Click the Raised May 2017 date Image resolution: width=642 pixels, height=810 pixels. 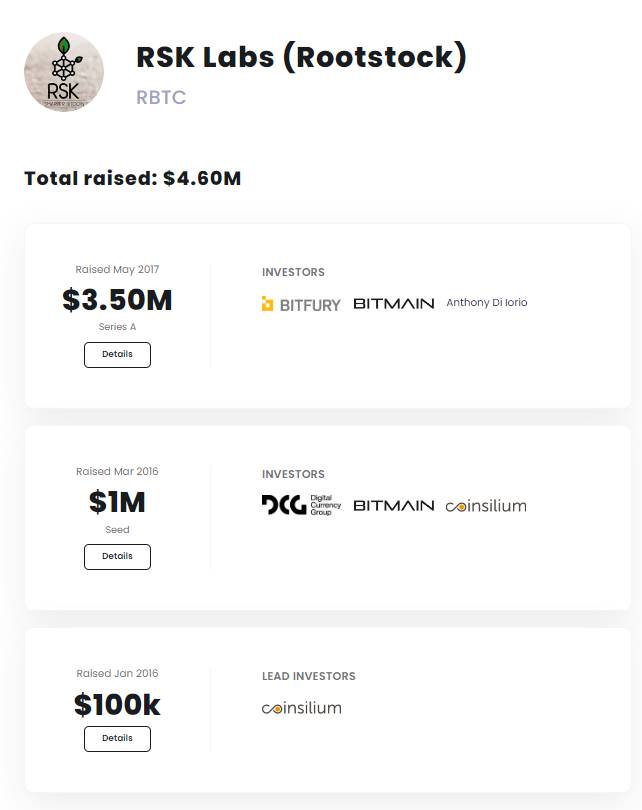pyautogui.click(x=117, y=269)
